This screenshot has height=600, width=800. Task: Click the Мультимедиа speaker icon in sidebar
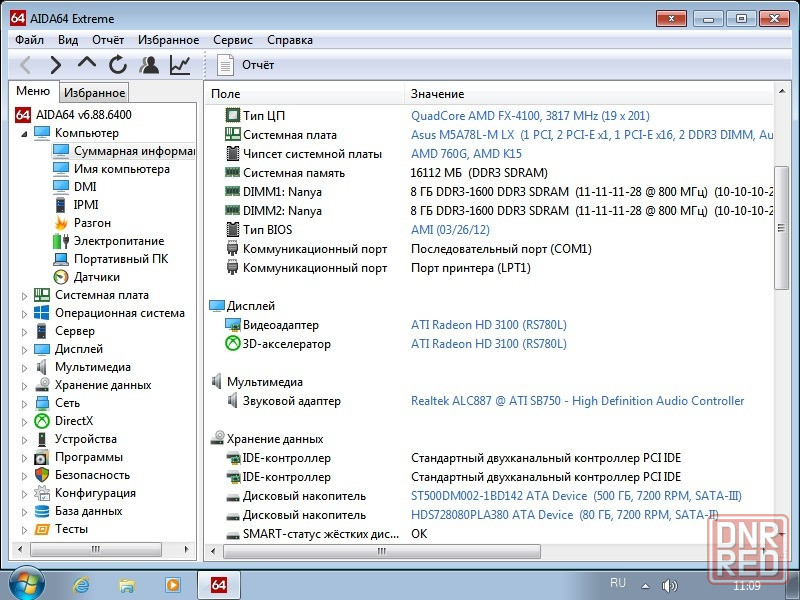(x=42, y=367)
